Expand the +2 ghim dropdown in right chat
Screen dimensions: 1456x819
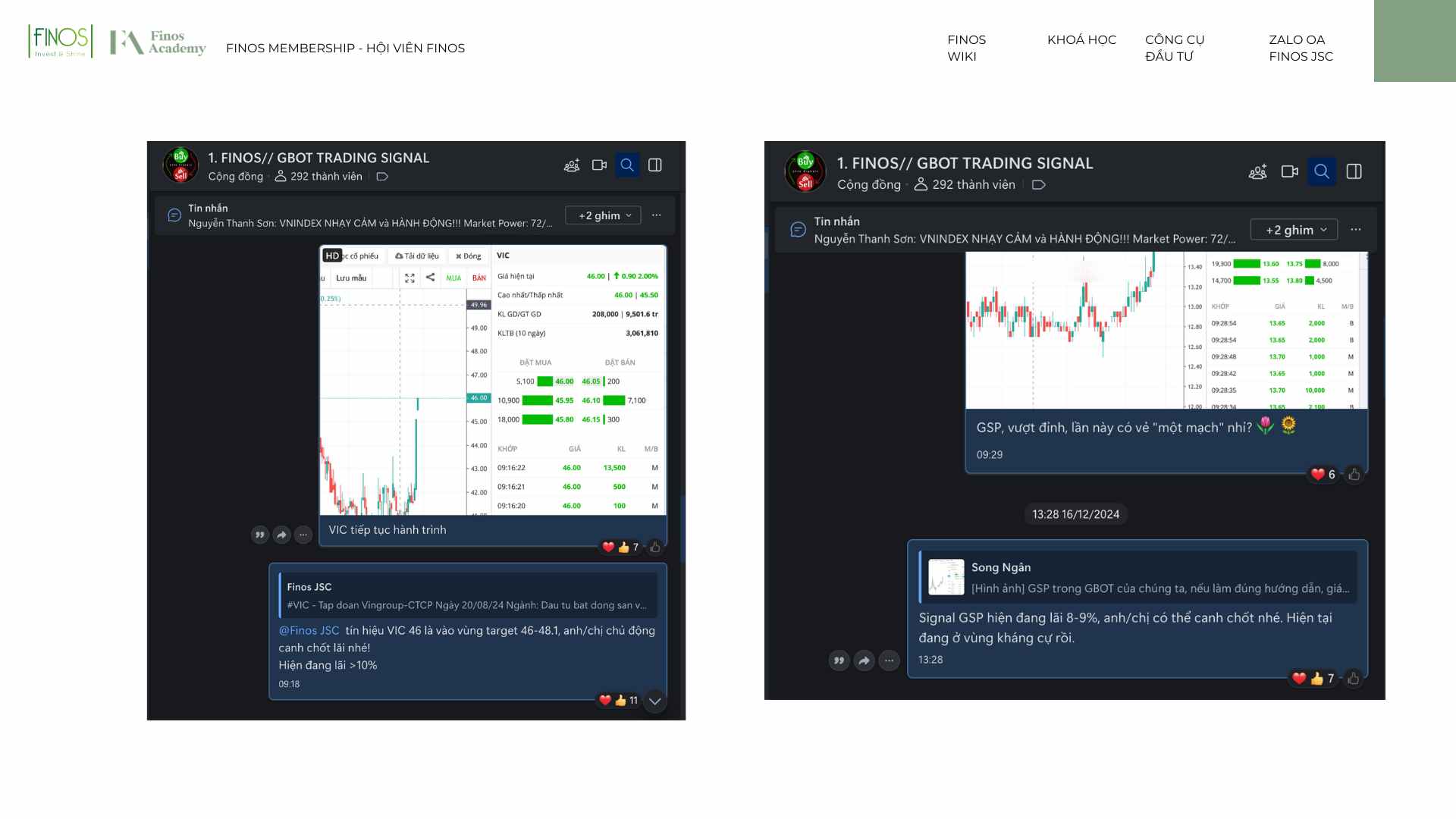(1294, 230)
